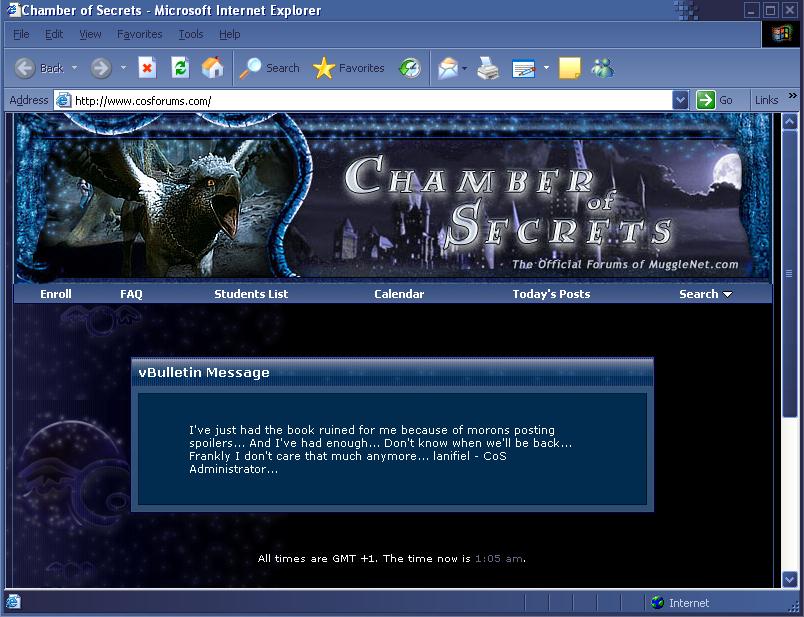Click the Forward arrow button

tap(101, 68)
